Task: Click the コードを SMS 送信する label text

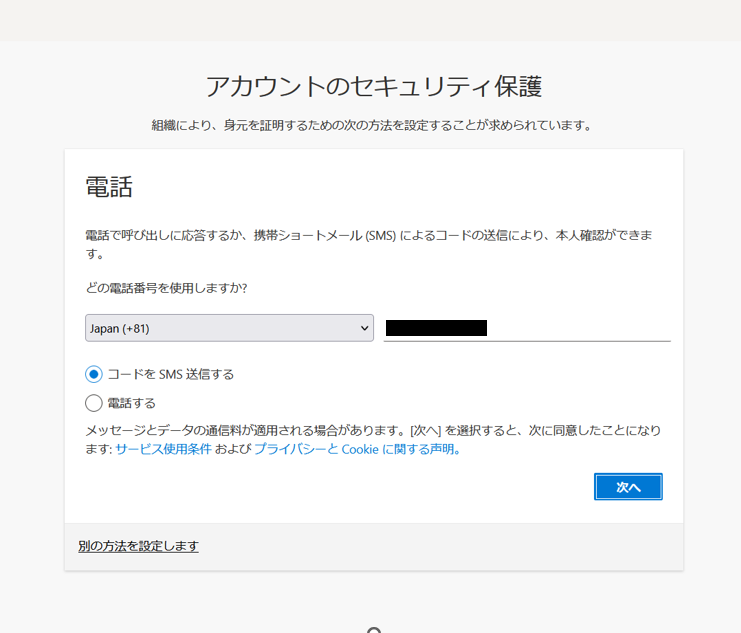Action: pos(171,374)
